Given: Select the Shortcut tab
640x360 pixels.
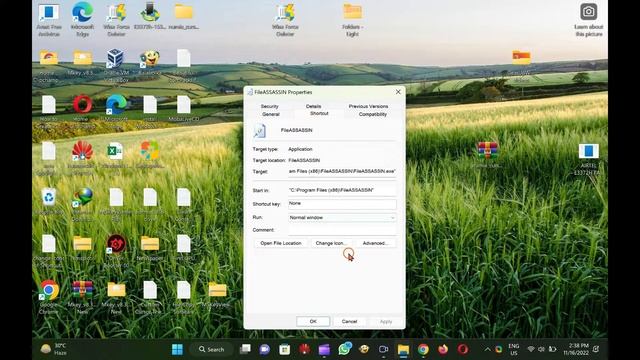Looking at the screenshot, I should point(319,113).
